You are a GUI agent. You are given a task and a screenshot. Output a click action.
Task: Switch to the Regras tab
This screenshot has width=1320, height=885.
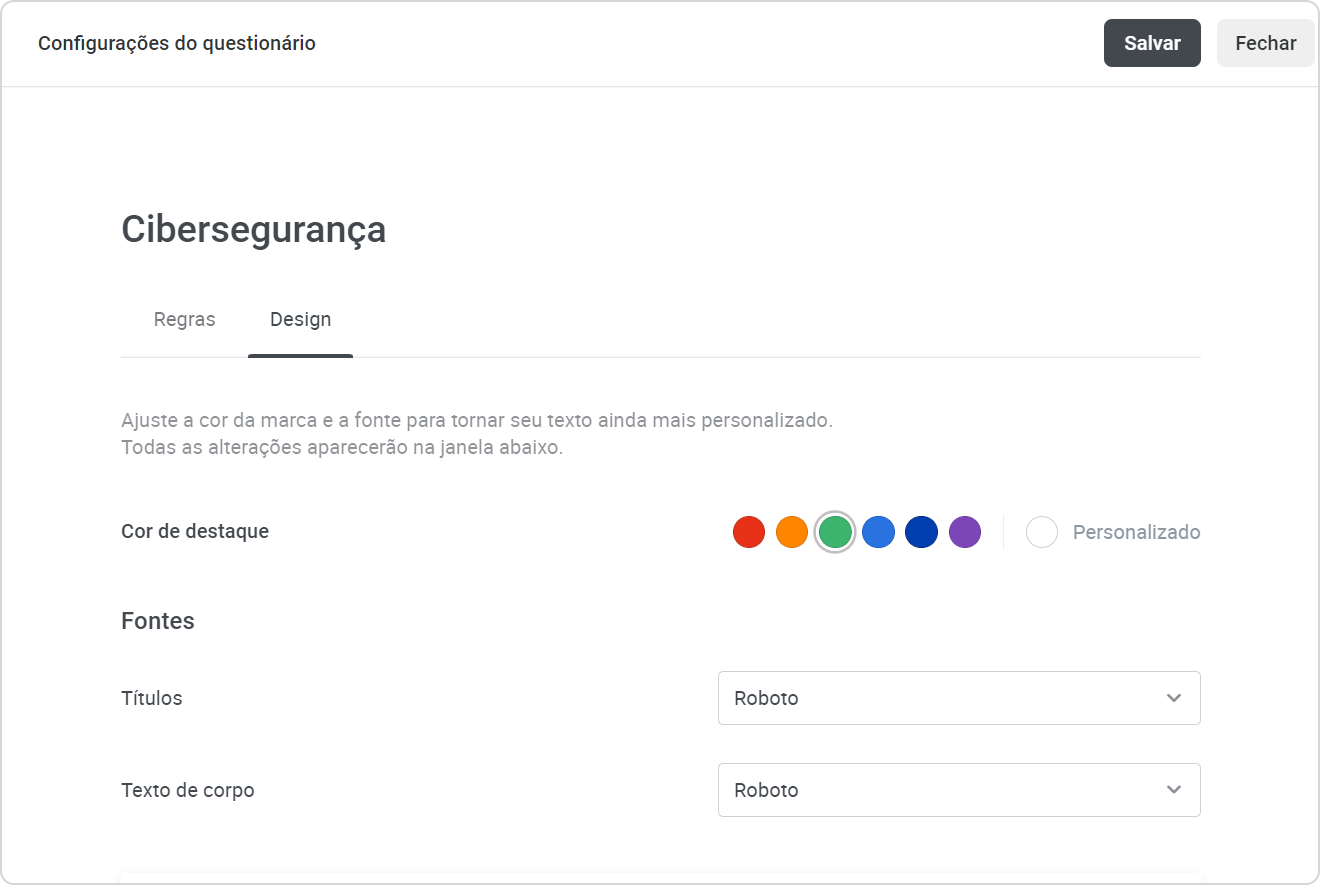184,320
